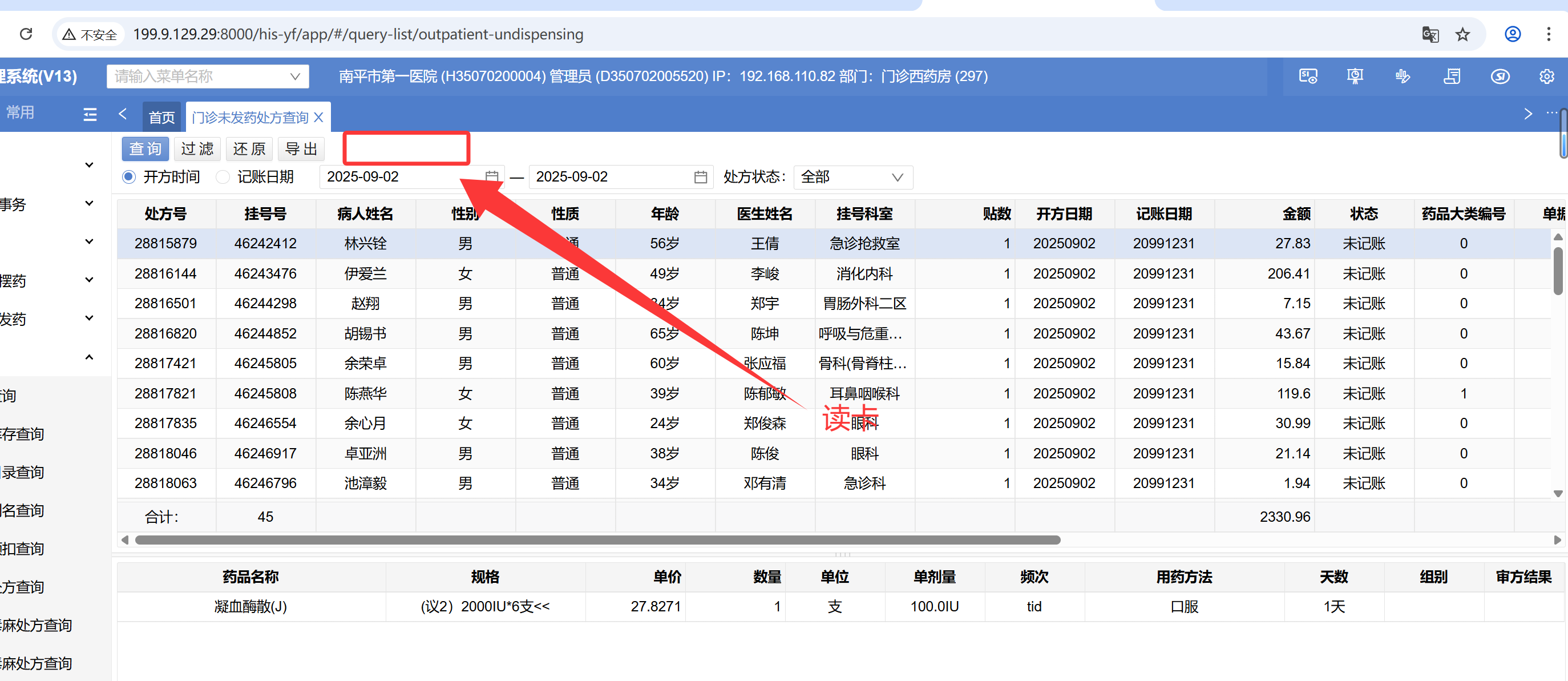This screenshot has width=1568, height=681.
Task: Collapse the sidebar menu with hamburger icon
Action: pyautogui.click(x=90, y=114)
